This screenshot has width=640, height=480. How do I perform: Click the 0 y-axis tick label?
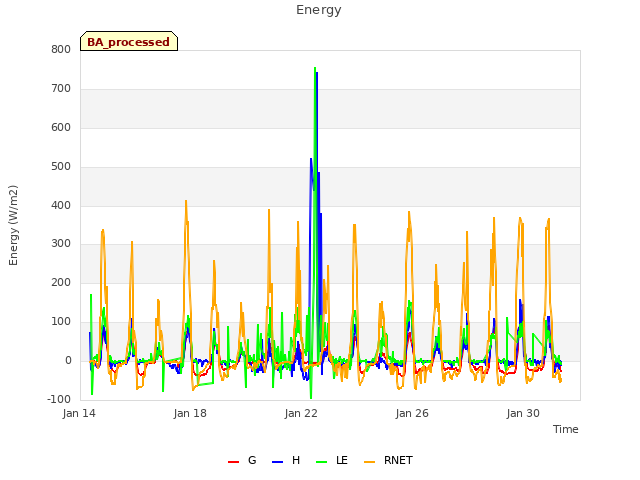(x=69, y=361)
